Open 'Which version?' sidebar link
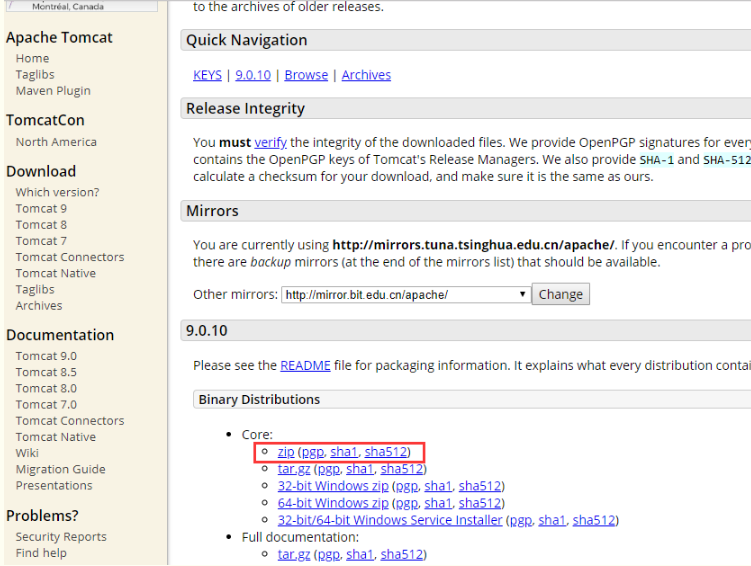The height and width of the screenshot is (566, 751). pyautogui.click(x=57, y=192)
